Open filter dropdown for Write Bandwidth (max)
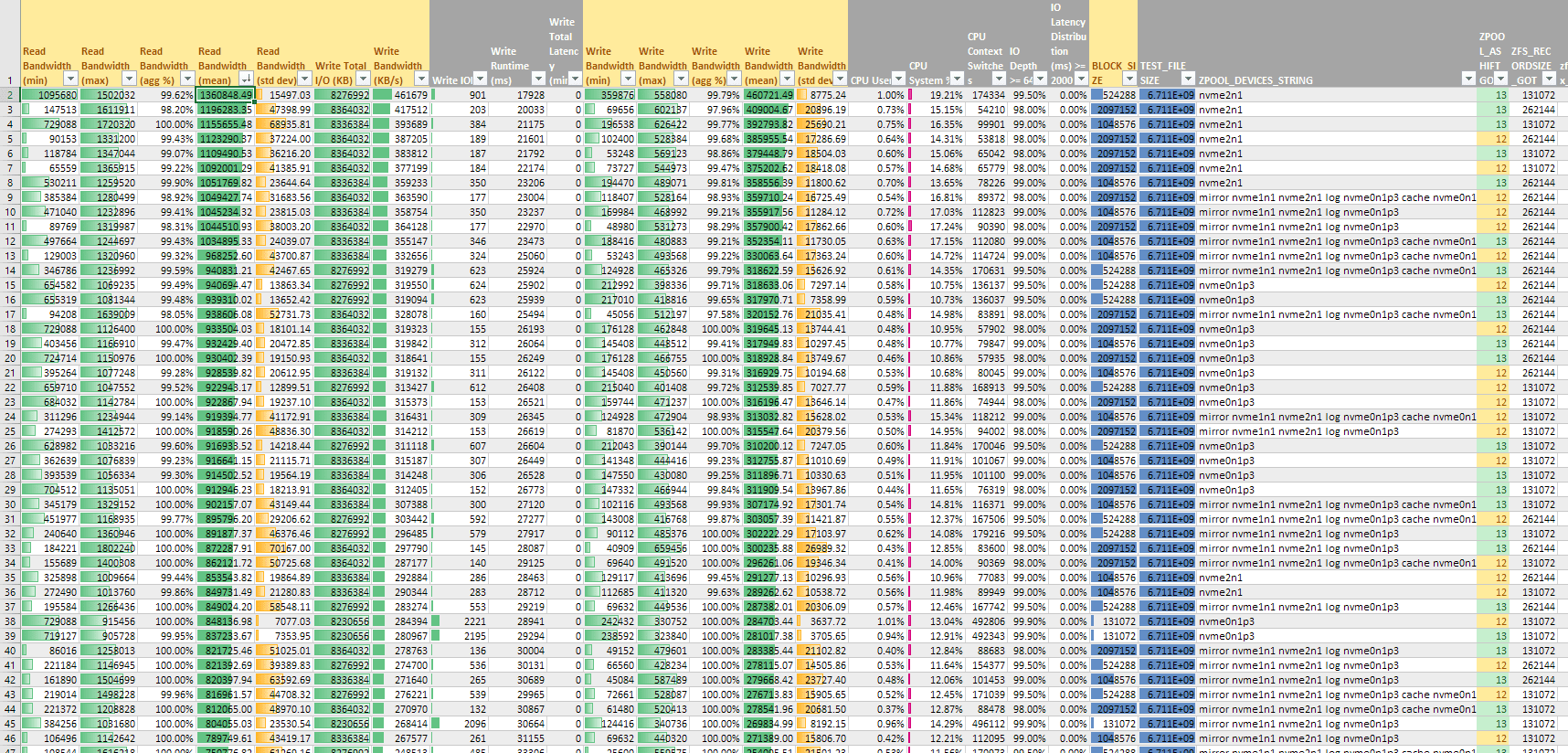1568x753 pixels. coord(681,80)
